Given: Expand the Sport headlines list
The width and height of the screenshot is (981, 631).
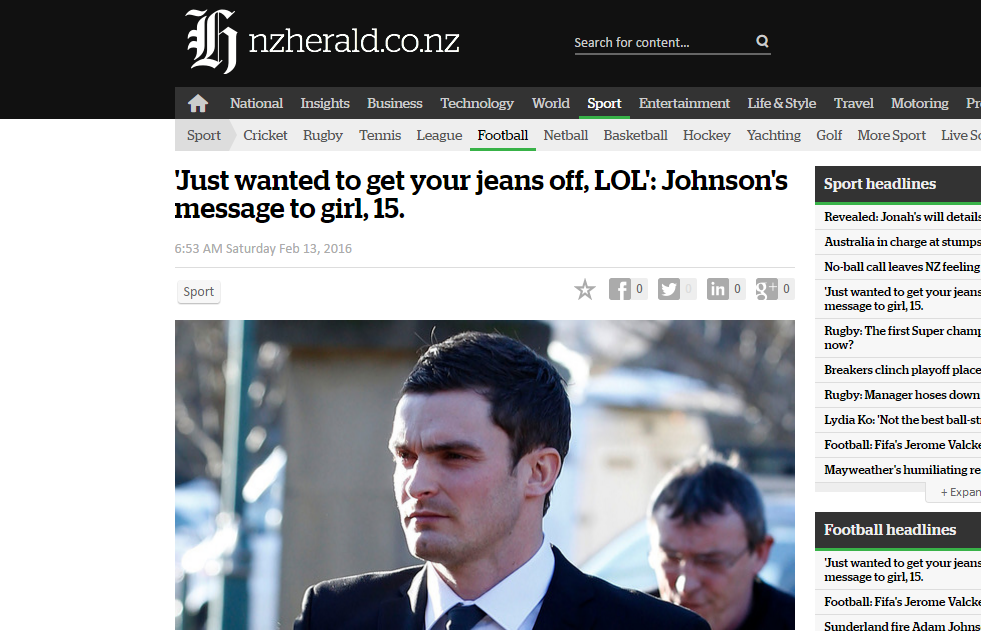Looking at the screenshot, I should tap(959, 492).
